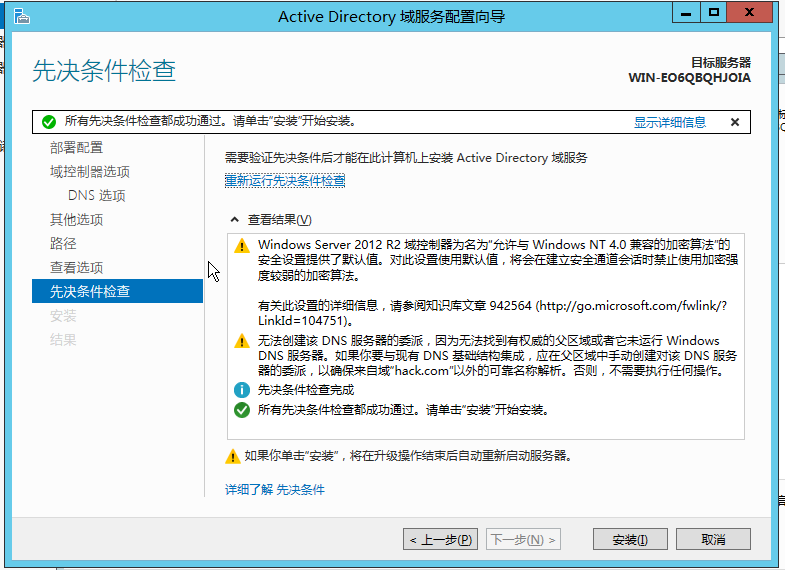Maximize the wizard window
785x570 pixels.
coord(714,13)
